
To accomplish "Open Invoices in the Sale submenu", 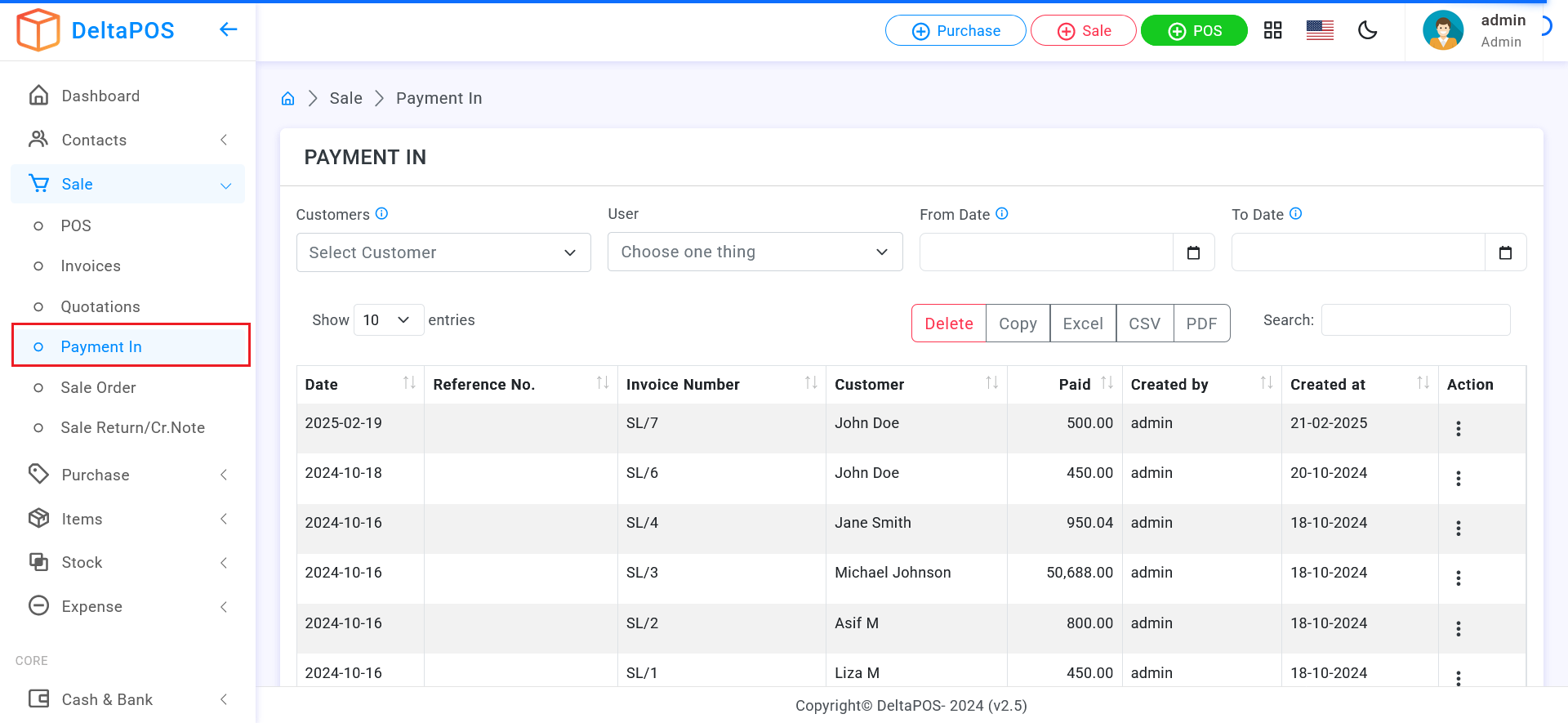I will [x=91, y=266].
